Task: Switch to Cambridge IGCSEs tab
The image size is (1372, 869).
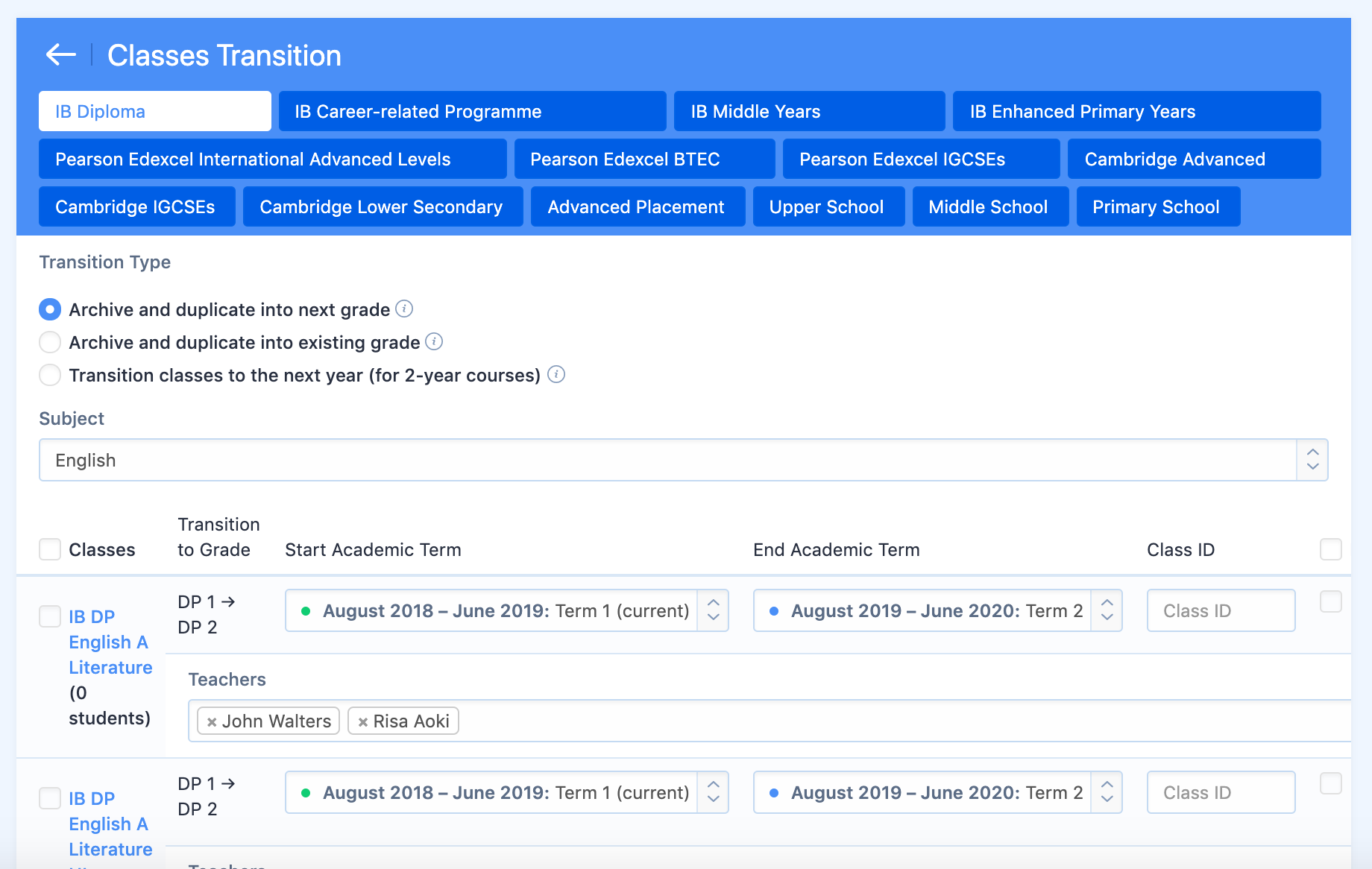Action: (x=136, y=206)
